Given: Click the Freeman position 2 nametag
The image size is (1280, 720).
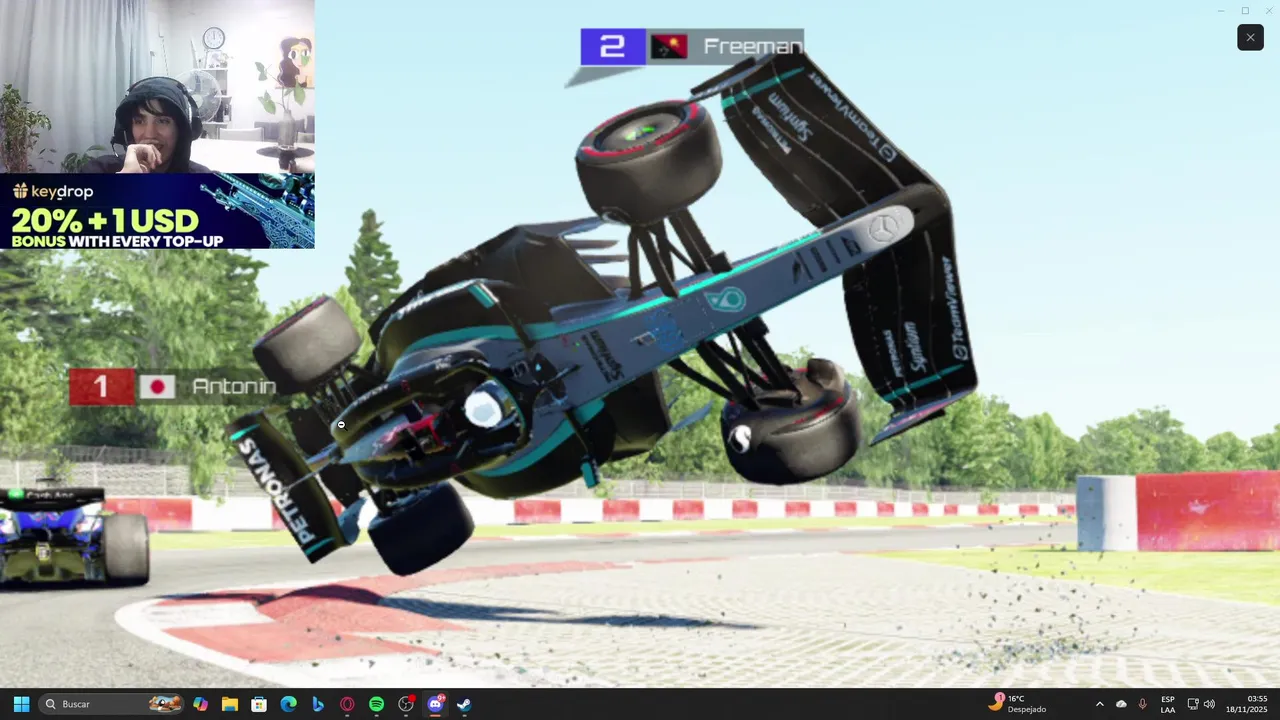Looking at the screenshot, I should click(x=692, y=46).
